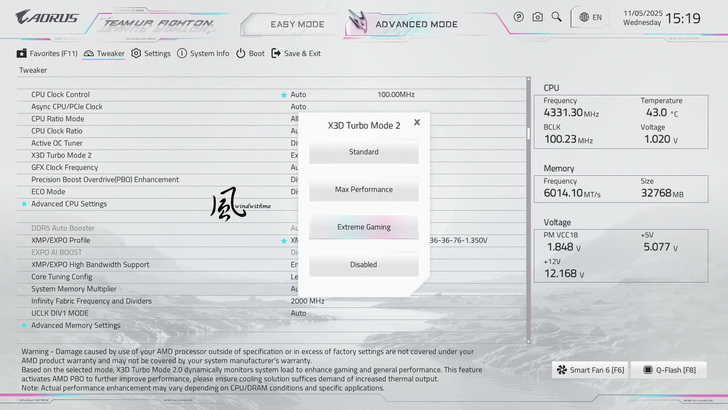728x410 pixels.
Task: Click the 100.00MHz CPU clock value
Action: [x=396, y=95]
